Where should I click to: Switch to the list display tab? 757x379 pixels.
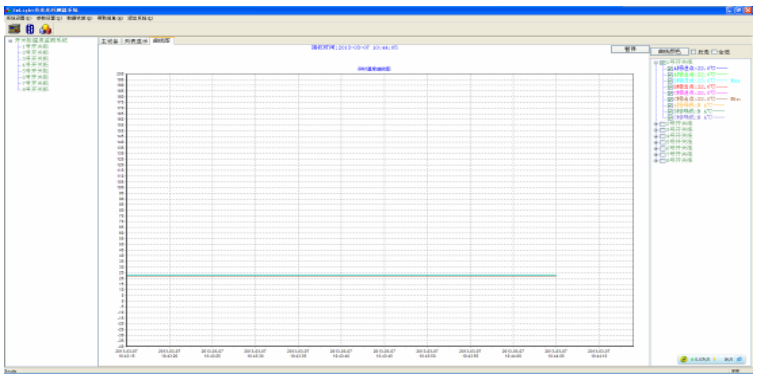135,41
